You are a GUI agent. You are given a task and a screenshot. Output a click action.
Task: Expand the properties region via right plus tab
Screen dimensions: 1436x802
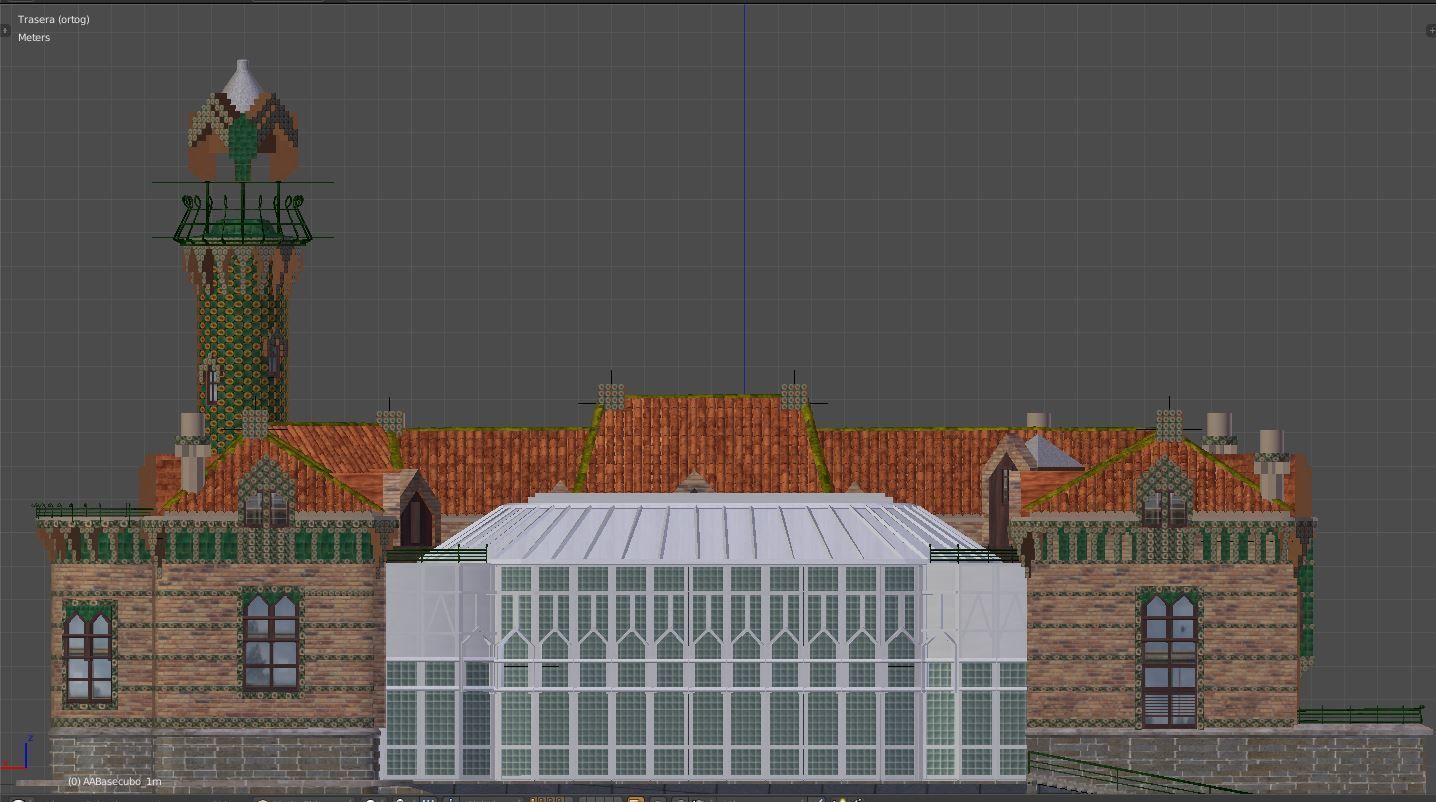point(1430,30)
